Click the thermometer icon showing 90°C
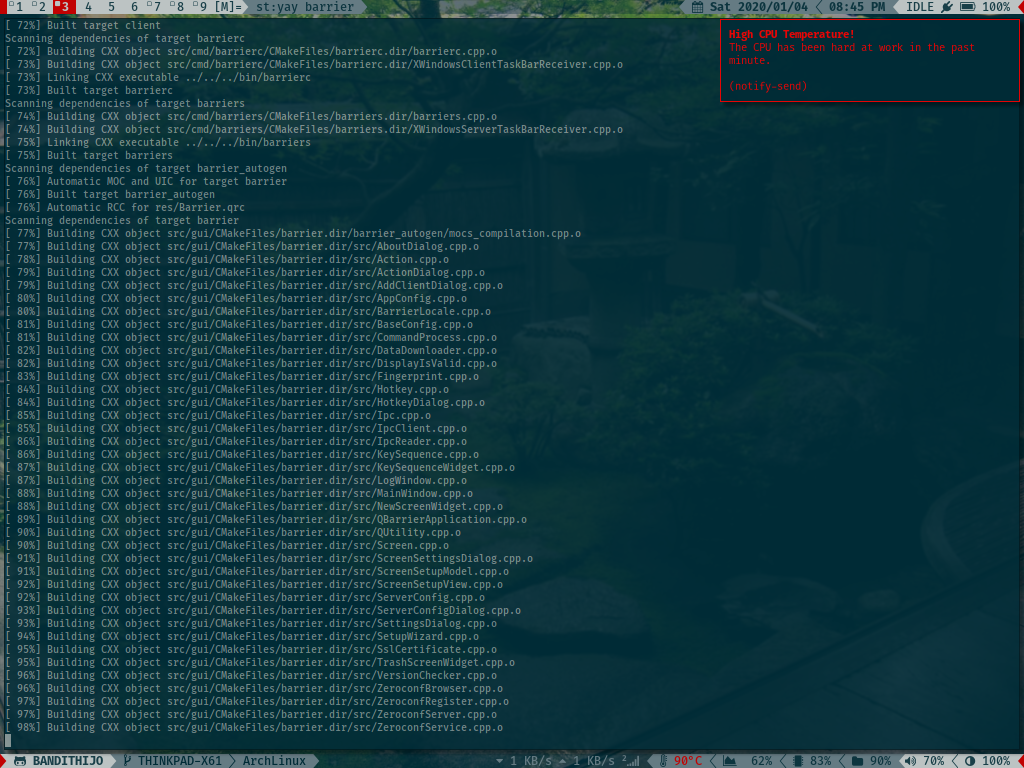The width and height of the screenshot is (1024, 768). [664, 761]
